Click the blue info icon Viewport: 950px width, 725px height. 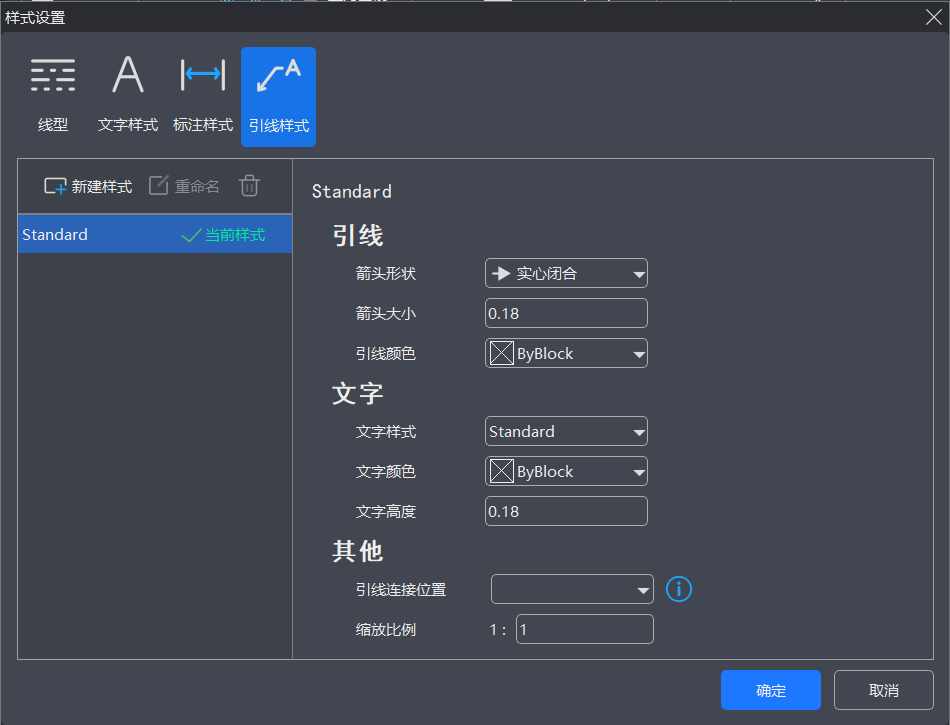679,589
